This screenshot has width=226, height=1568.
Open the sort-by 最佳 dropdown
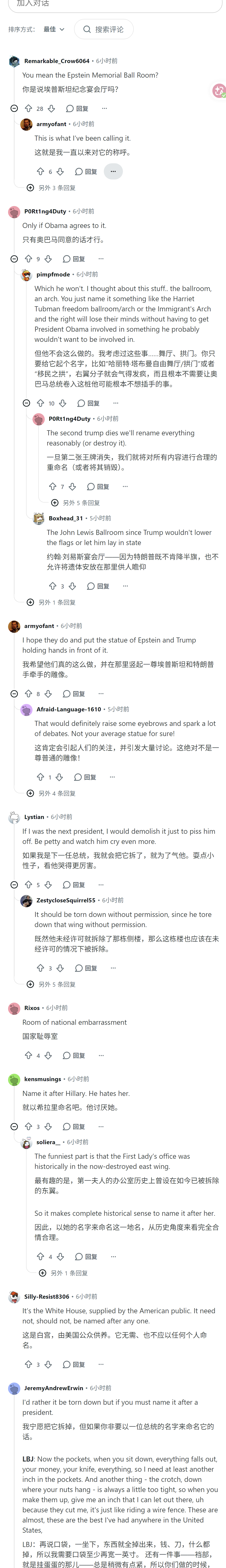[54, 29]
